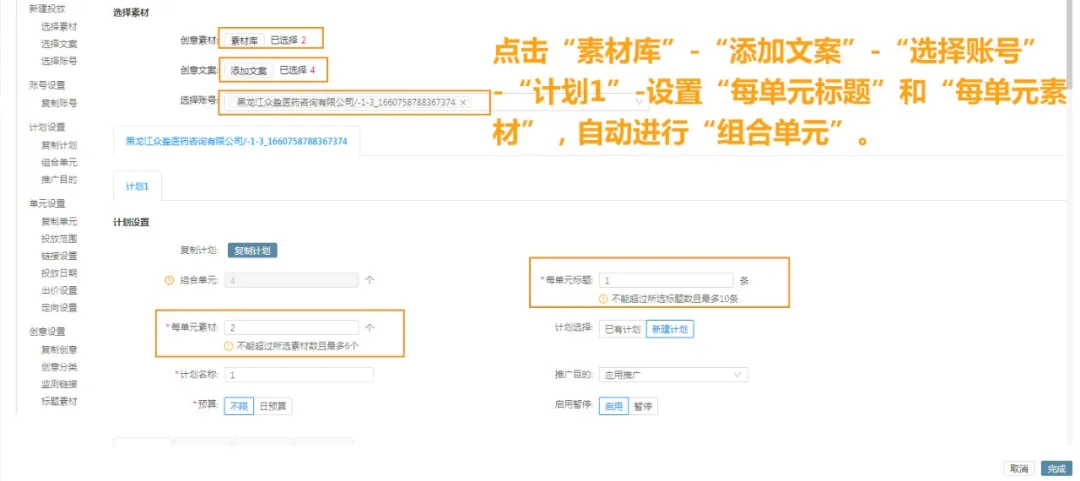Click the 添加文案 button

[x=249, y=70]
